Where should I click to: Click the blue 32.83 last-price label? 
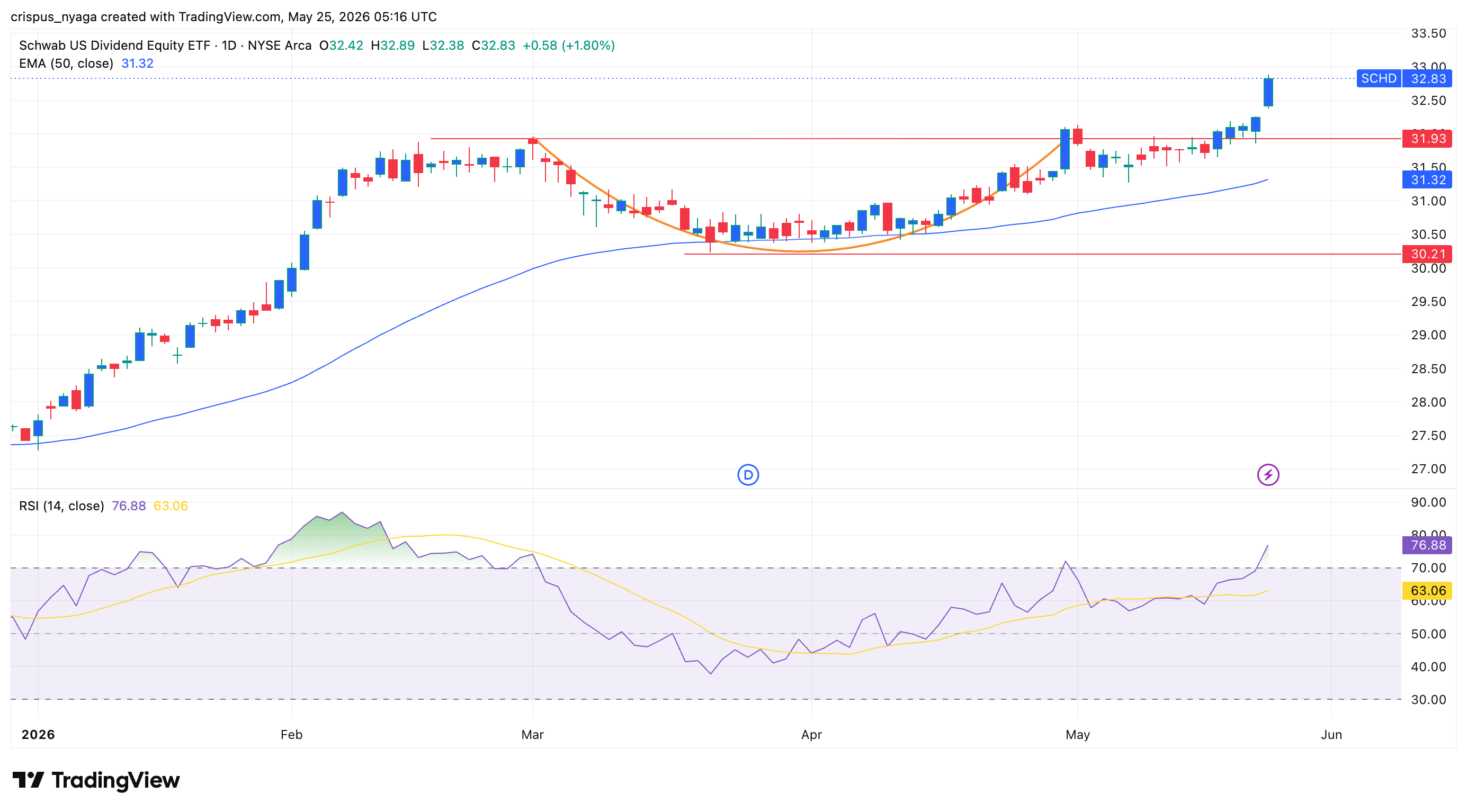pyautogui.click(x=1427, y=78)
